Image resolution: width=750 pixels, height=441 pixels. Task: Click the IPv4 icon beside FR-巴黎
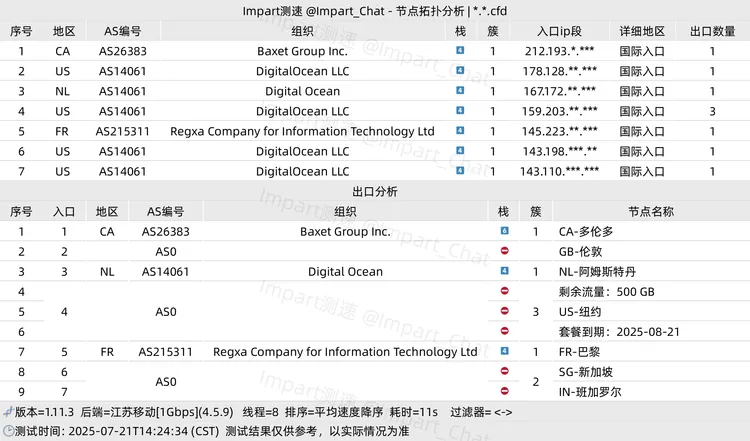point(505,351)
